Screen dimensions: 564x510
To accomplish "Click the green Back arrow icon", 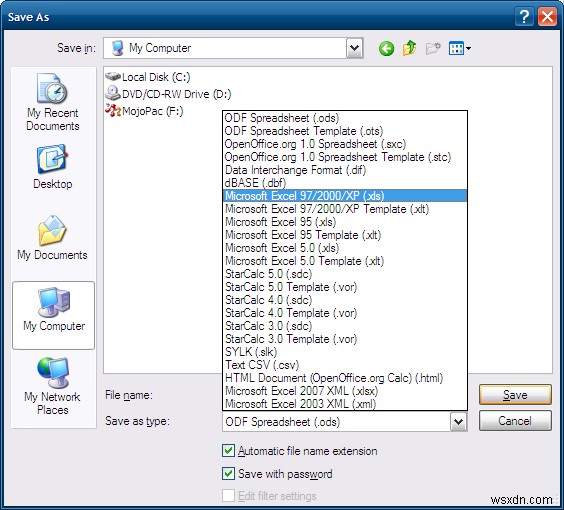I will pyautogui.click(x=386, y=48).
